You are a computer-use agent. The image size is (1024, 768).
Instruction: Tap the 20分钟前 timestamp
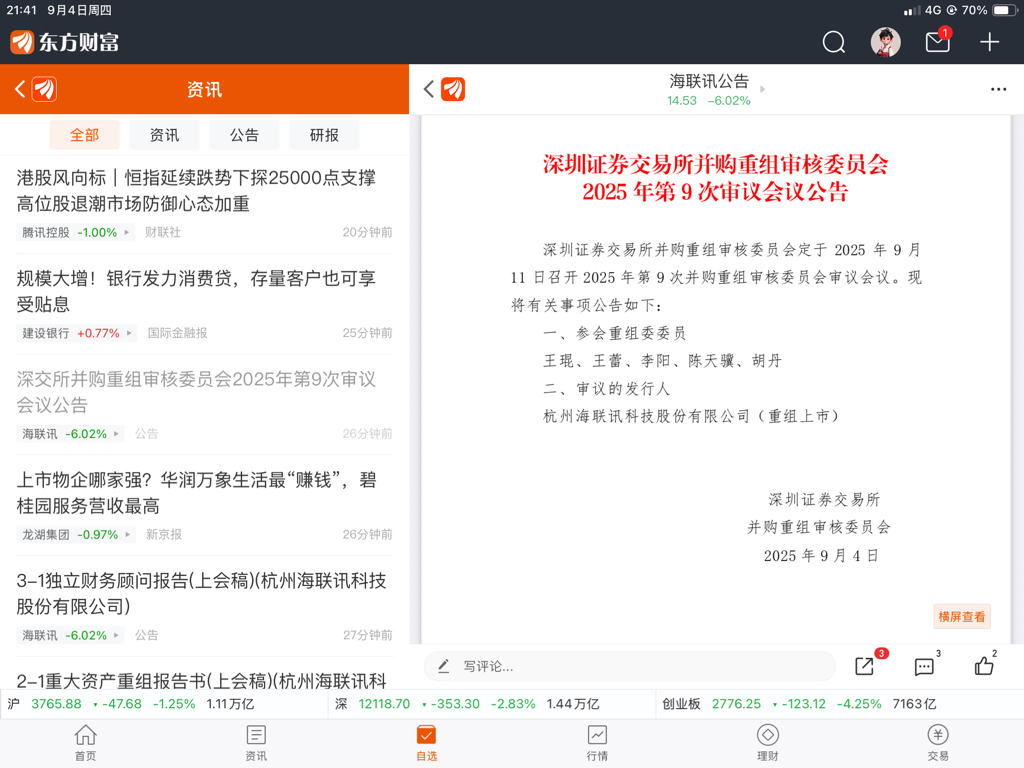click(367, 232)
